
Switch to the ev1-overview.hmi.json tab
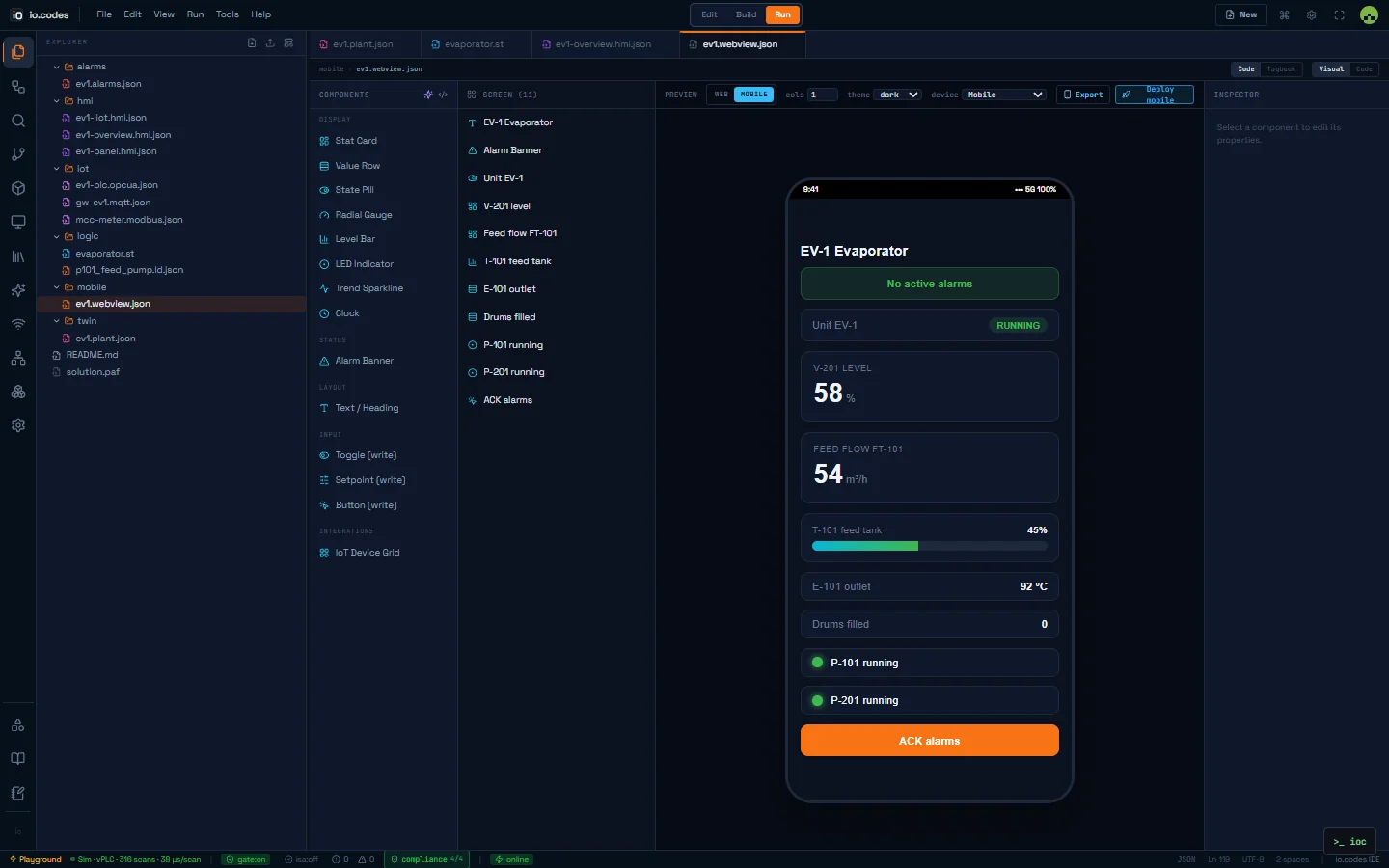603,44
